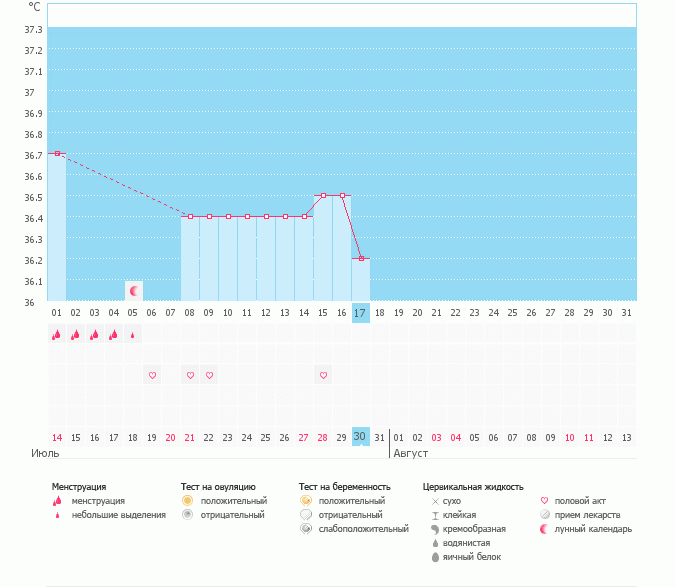
Task: Select highlighted cycle day 17 on axis
Action: point(361,313)
